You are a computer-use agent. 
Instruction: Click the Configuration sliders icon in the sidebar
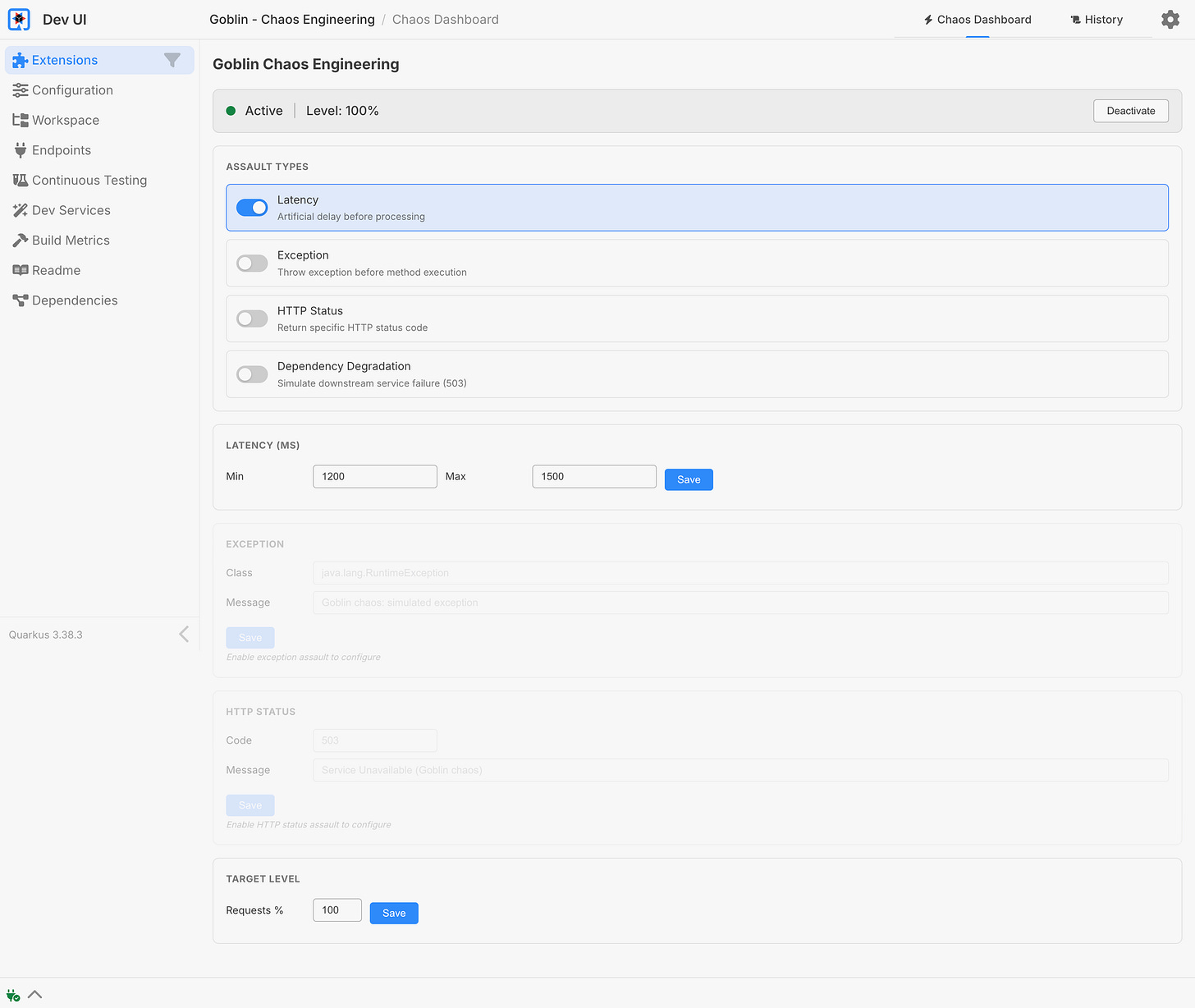pyautogui.click(x=20, y=90)
